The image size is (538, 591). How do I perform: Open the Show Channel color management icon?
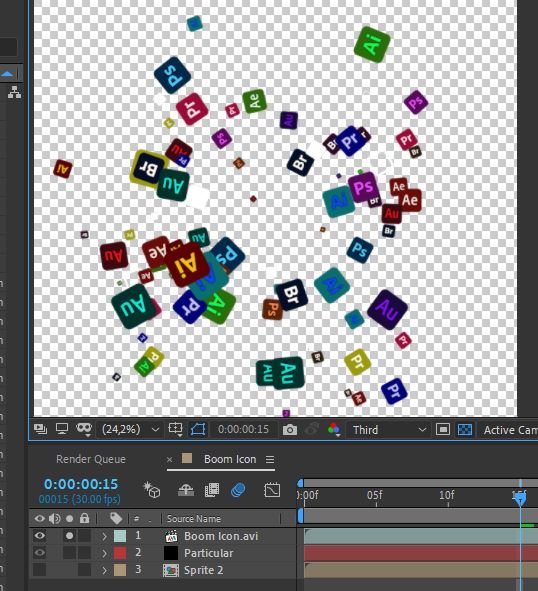(334, 429)
